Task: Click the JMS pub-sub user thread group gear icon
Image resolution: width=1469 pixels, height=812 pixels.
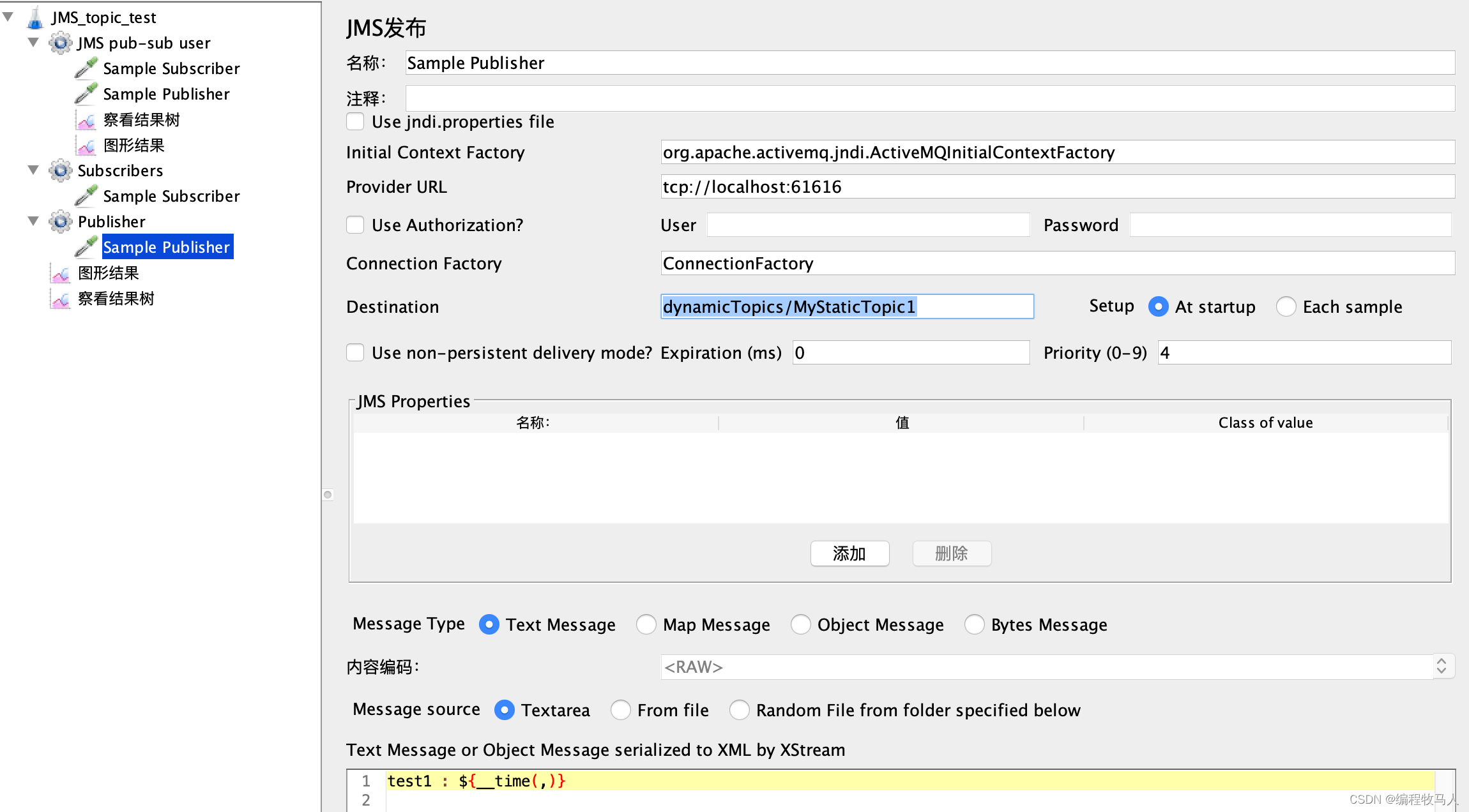Action: point(60,43)
